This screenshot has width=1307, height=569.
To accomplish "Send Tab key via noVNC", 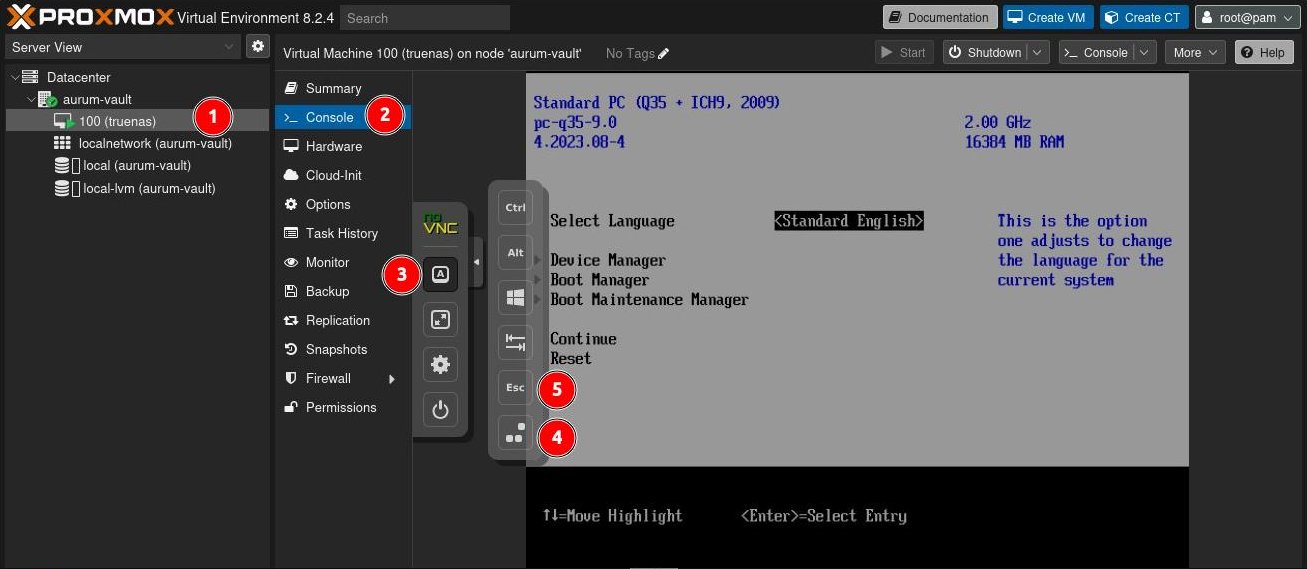I will click(x=515, y=343).
